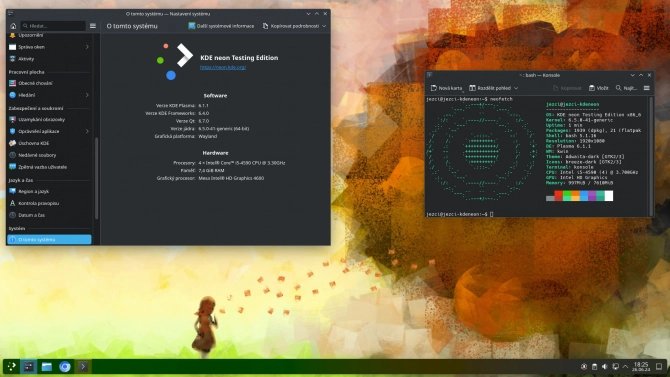Screen dimensions: 670x377
Task: Click the System Settings sidebar scrollbar
Action: (x=96, y=177)
